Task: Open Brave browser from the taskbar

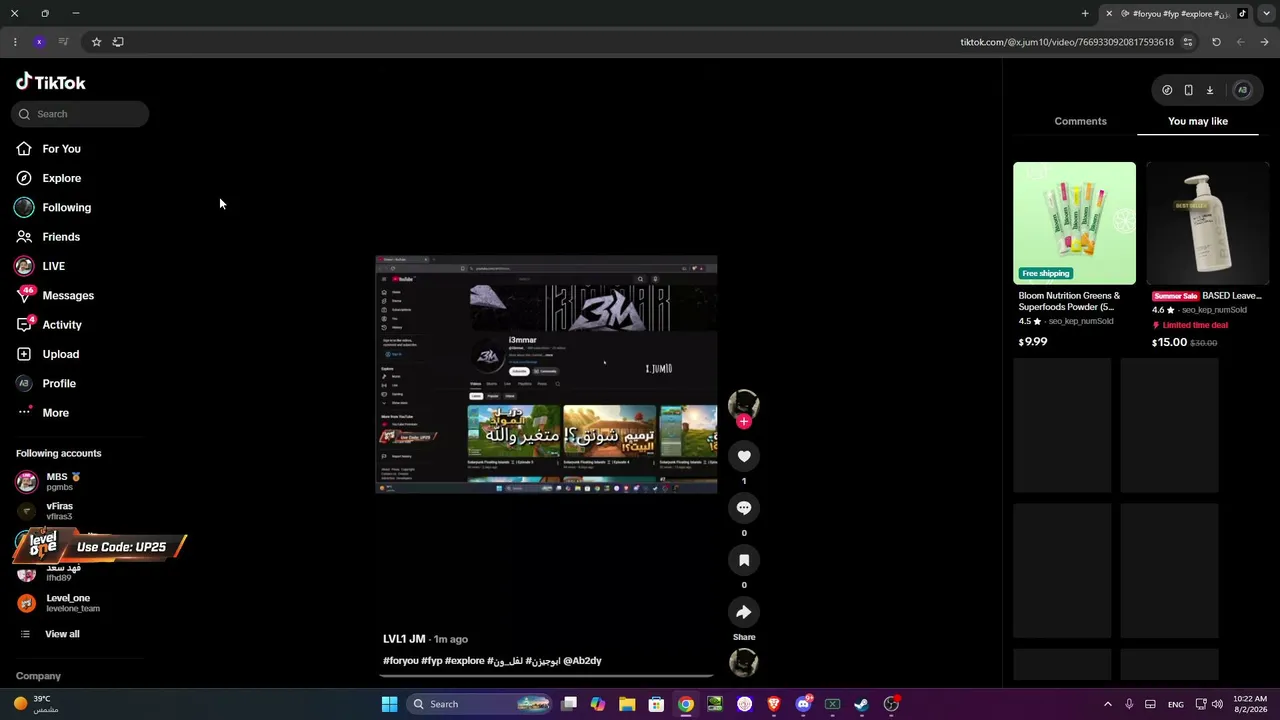Action: tap(774, 704)
